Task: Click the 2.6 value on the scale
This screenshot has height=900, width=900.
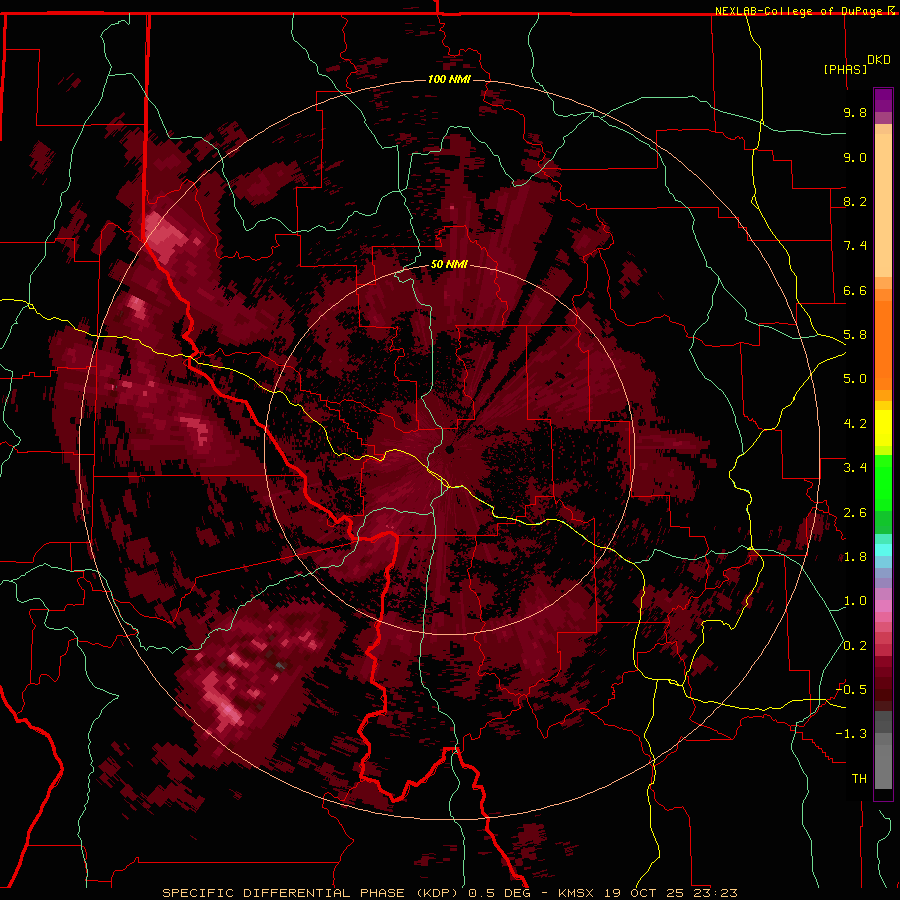Action: tap(855, 513)
